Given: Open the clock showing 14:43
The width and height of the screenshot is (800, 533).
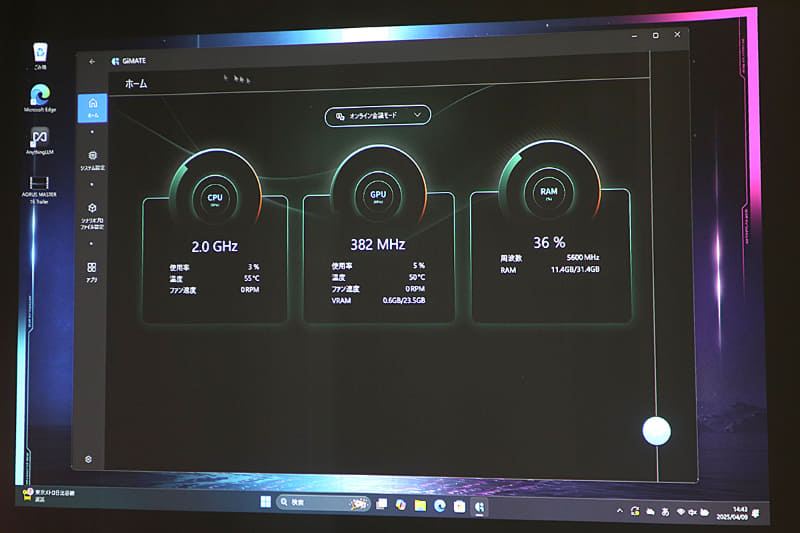Looking at the screenshot, I should (732, 513).
